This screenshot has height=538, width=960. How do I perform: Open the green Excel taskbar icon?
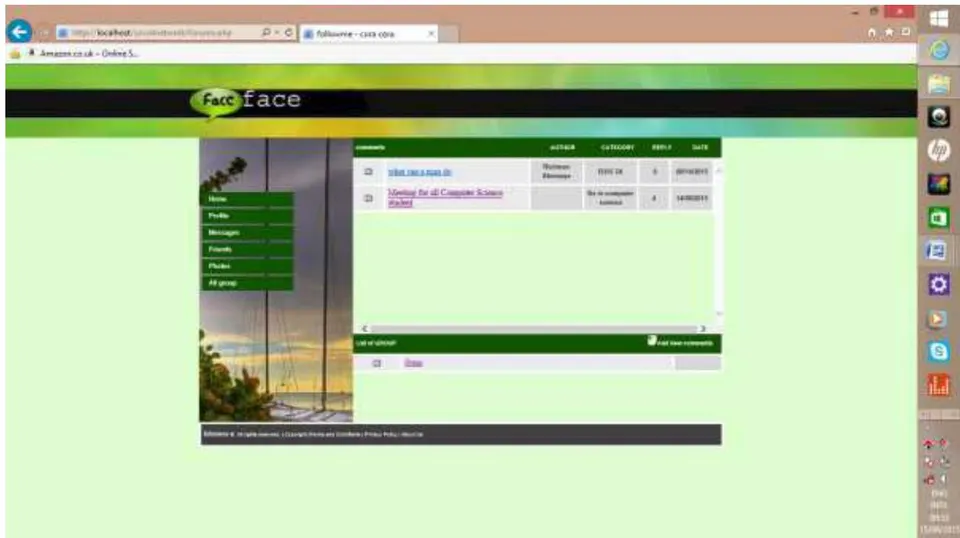(939, 217)
